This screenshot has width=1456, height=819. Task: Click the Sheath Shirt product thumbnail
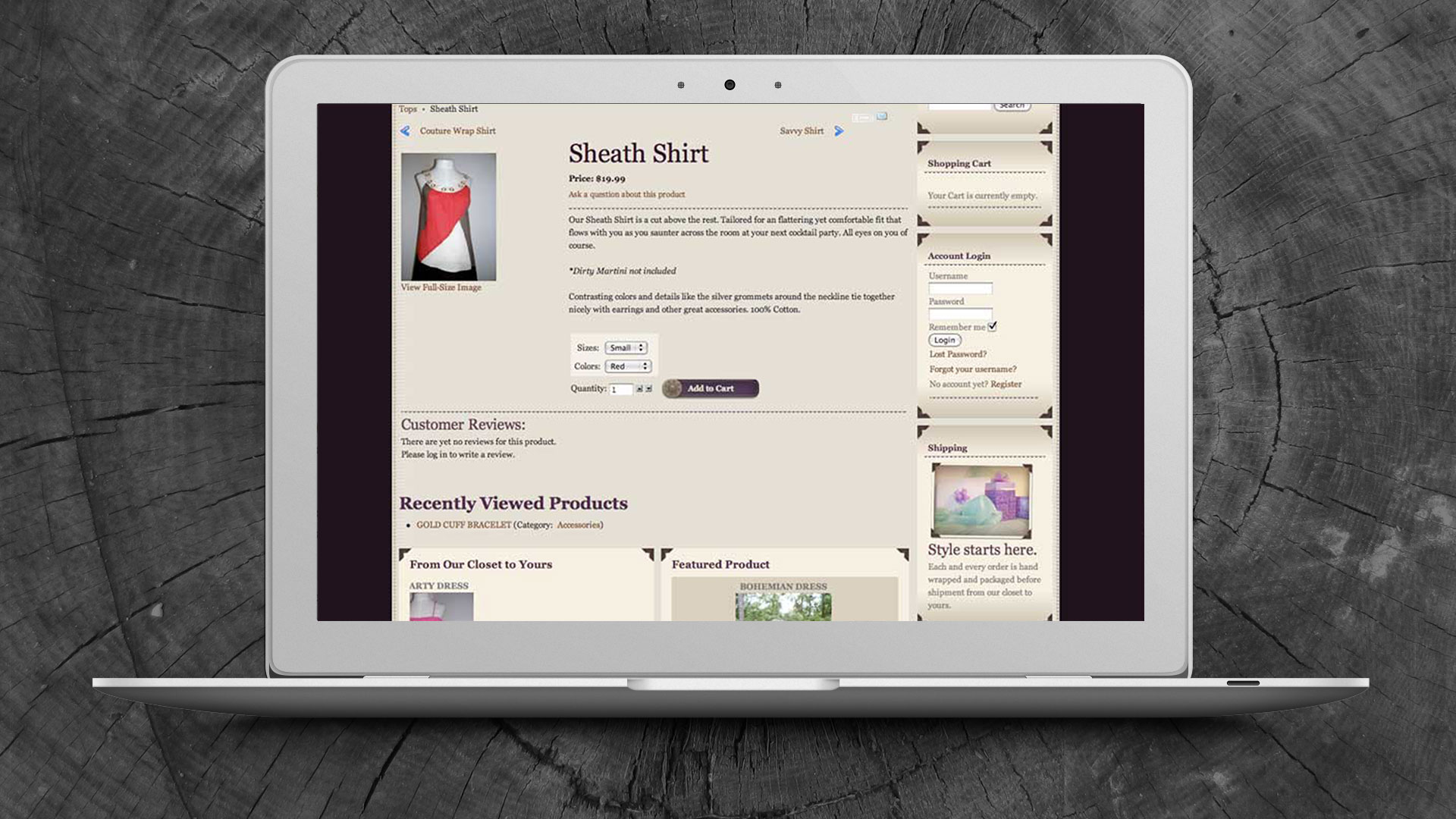click(448, 217)
